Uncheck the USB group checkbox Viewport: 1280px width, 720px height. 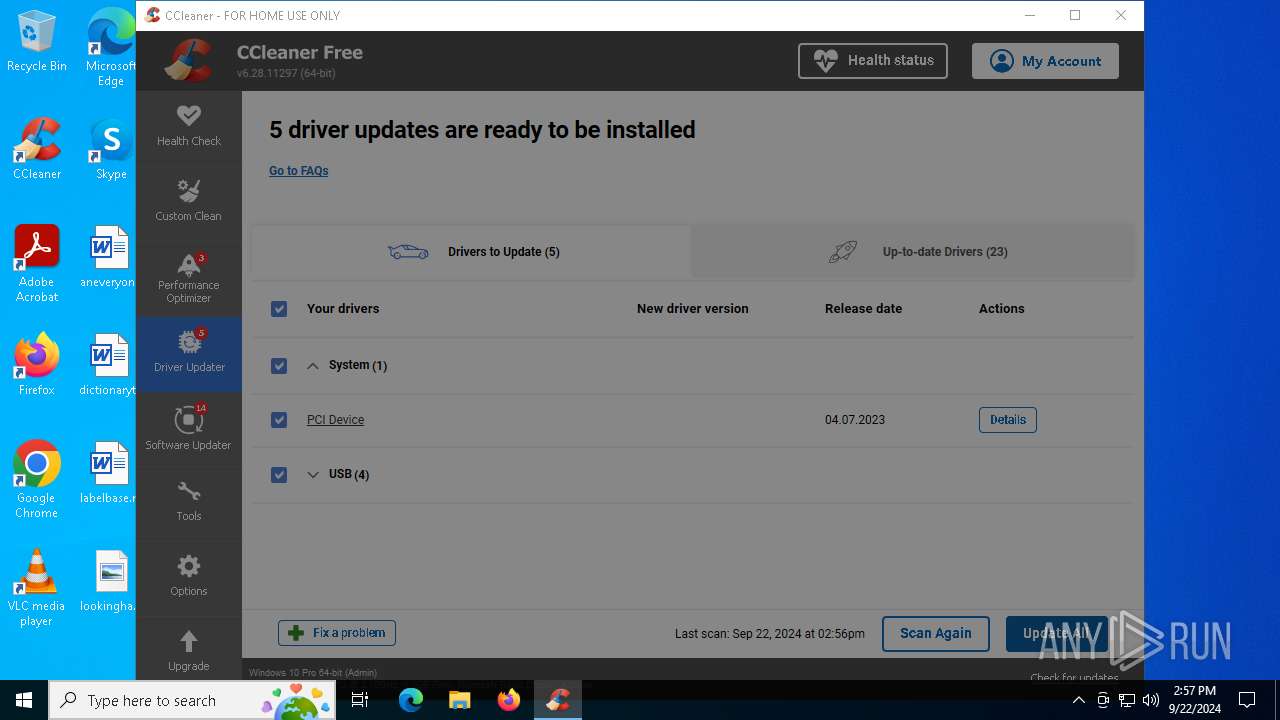pos(279,475)
